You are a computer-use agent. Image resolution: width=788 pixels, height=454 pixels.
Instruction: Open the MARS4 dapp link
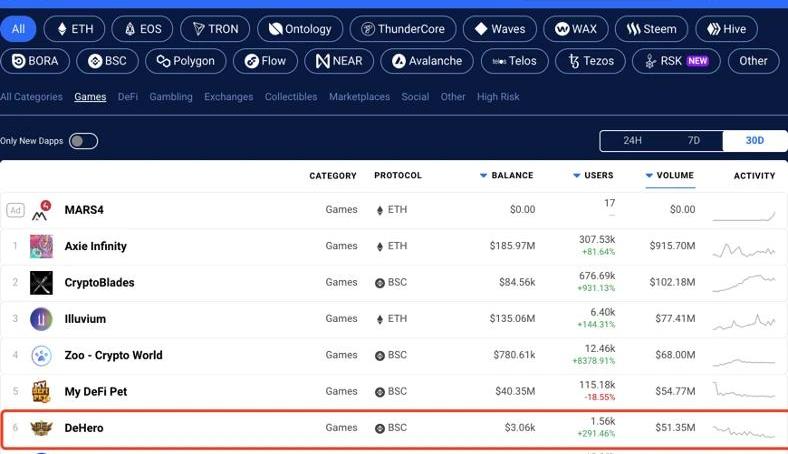(84, 210)
